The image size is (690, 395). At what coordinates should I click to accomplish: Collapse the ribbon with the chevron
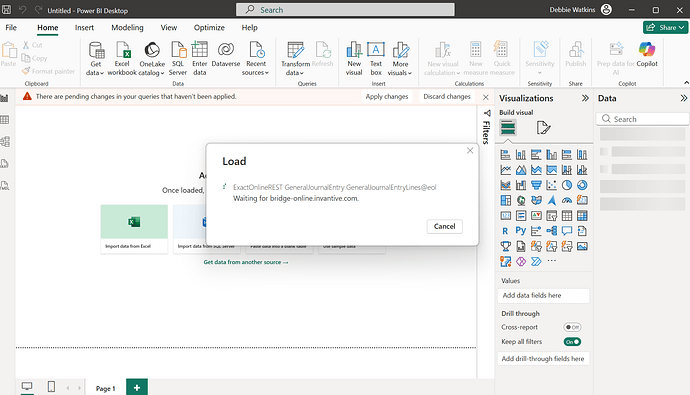[686, 83]
